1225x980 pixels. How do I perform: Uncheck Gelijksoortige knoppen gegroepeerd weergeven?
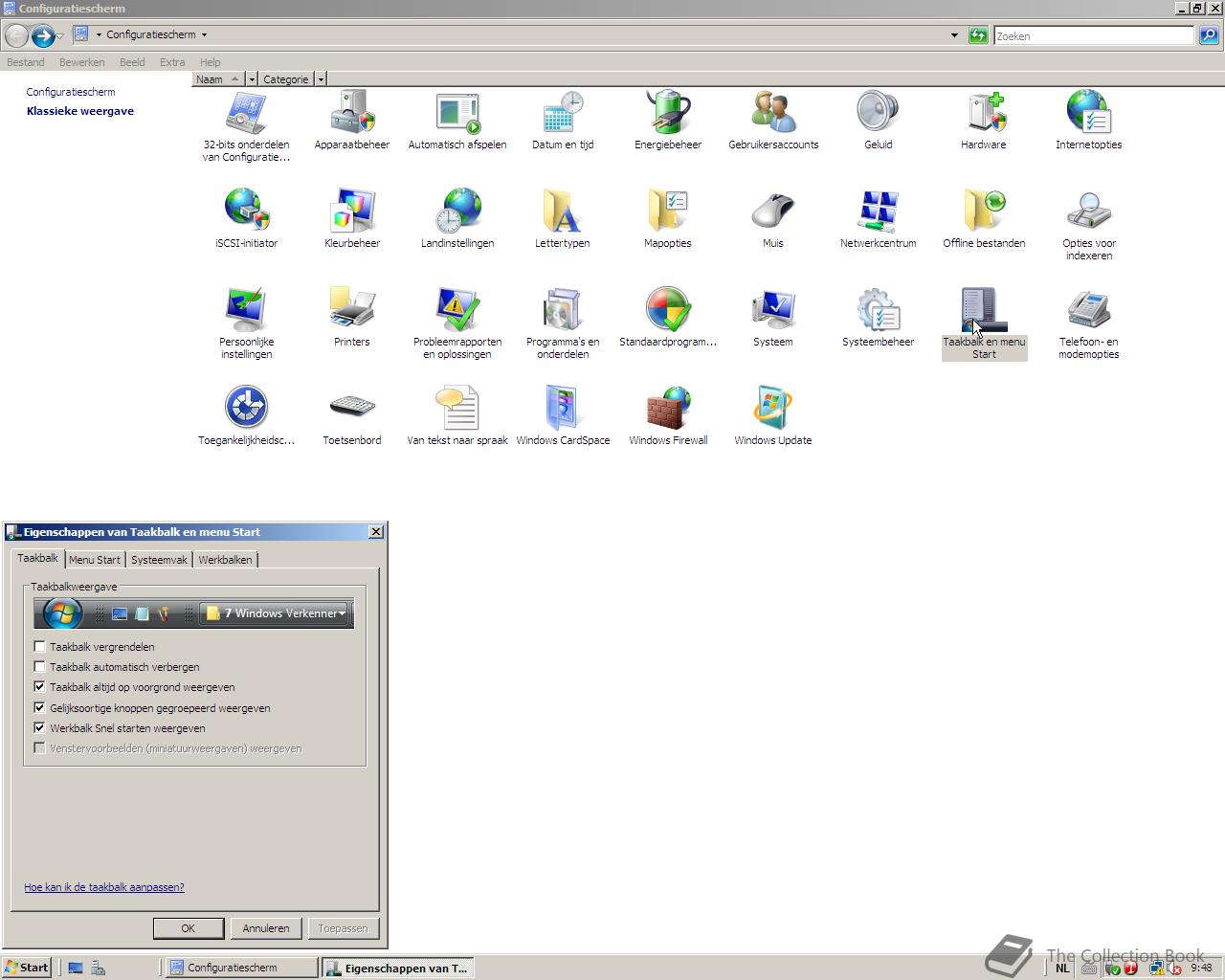pyautogui.click(x=39, y=707)
